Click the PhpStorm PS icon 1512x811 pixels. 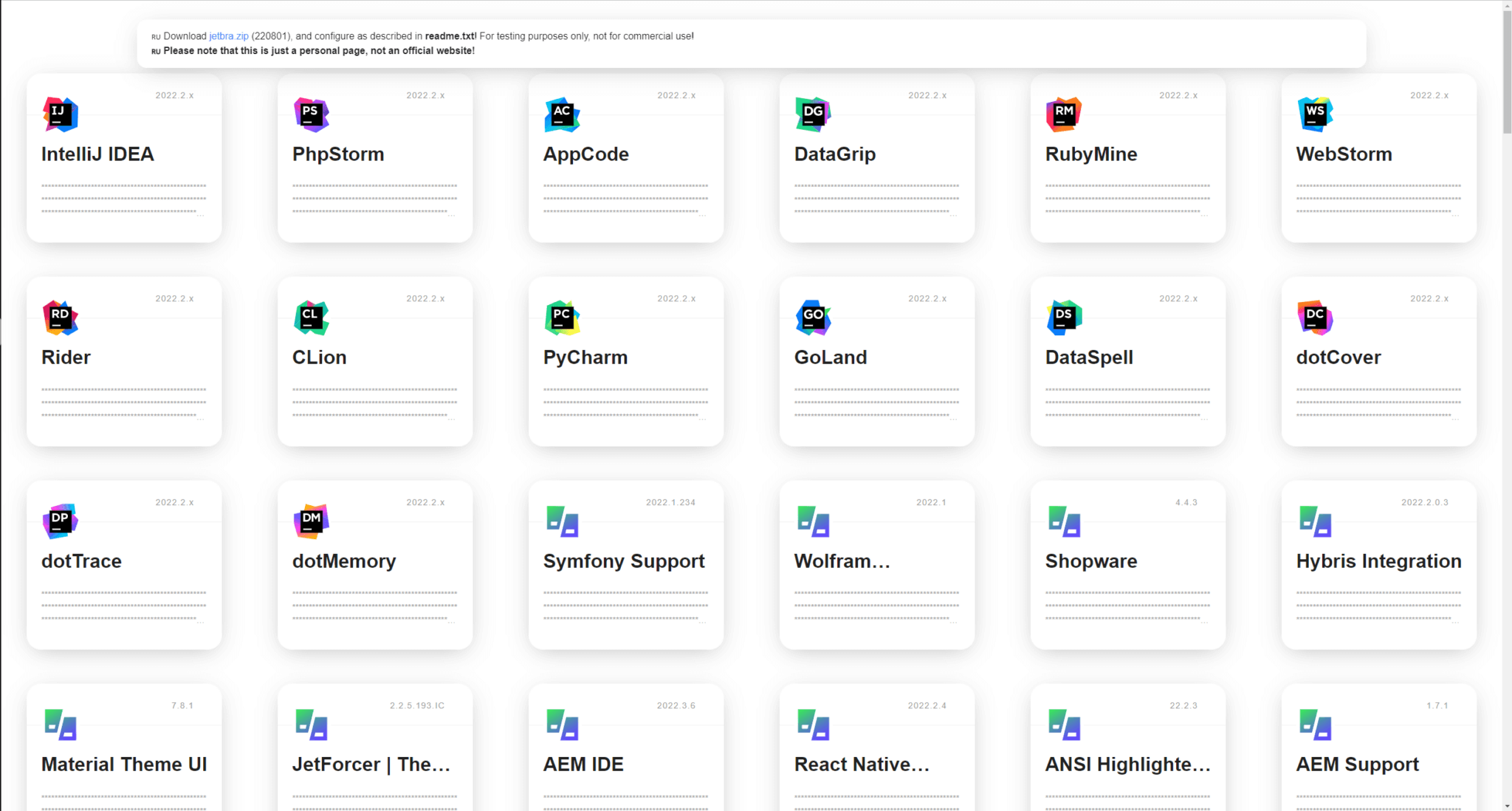[x=311, y=114]
